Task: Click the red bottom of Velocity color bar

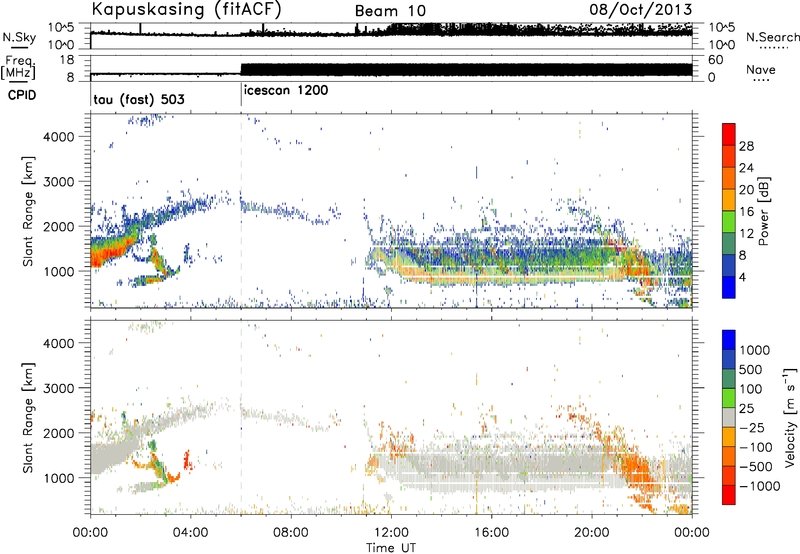Action: [729, 495]
